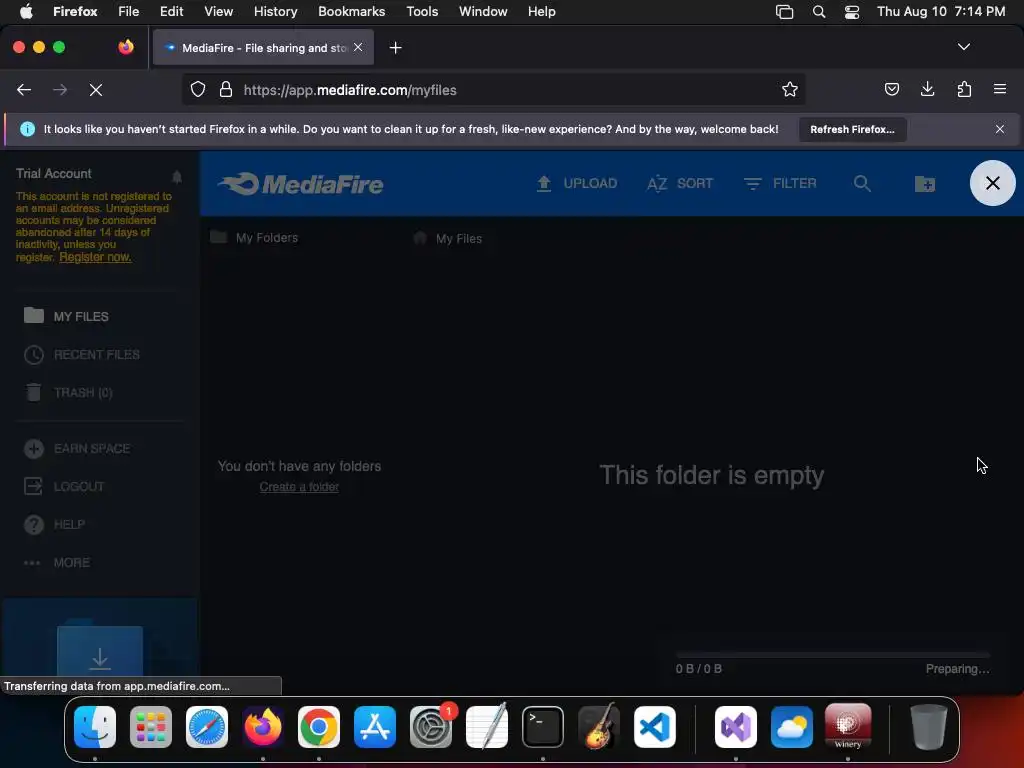The width and height of the screenshot is (1024, 768).
Task: Open the Window menu
Action: click(x=483, y=12)
